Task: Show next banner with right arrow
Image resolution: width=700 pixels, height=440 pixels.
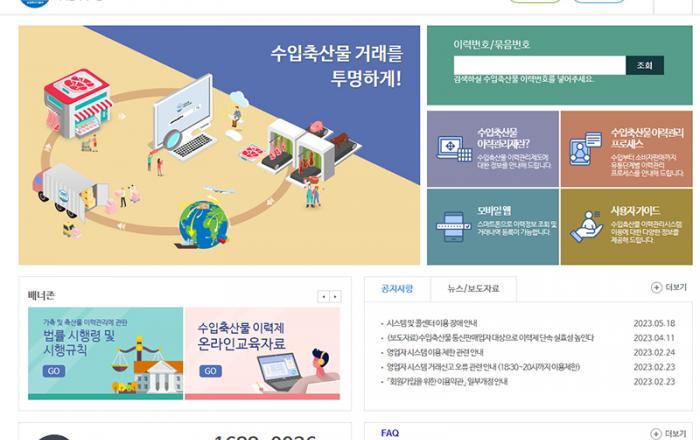Action: point(335,296)
